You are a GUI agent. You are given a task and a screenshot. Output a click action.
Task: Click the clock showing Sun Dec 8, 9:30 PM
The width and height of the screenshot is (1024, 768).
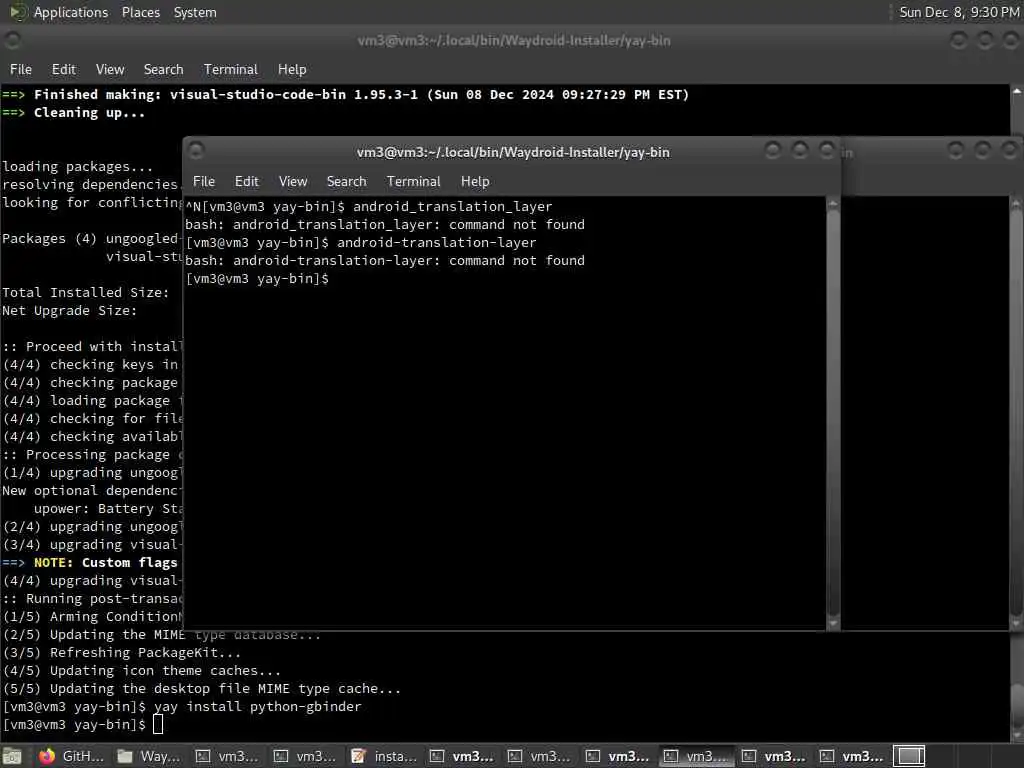(959, 12)
